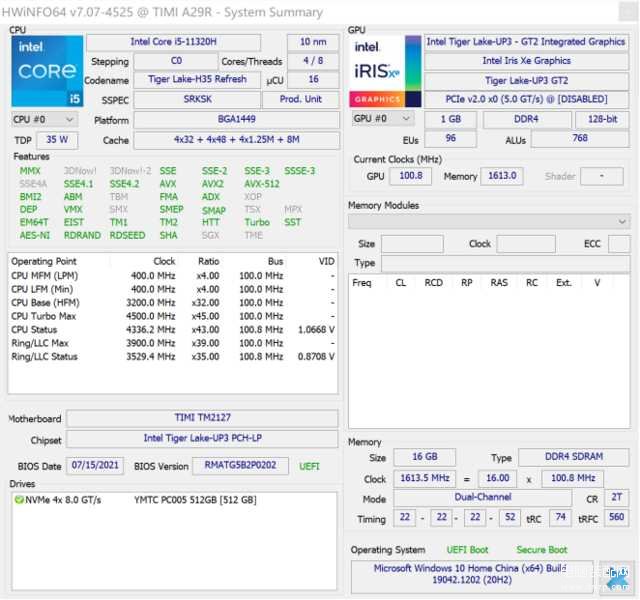The width and height of the screenshot is (640, 600).
Task: Click the green NVMe drive status icon
Action: point(19,500)
